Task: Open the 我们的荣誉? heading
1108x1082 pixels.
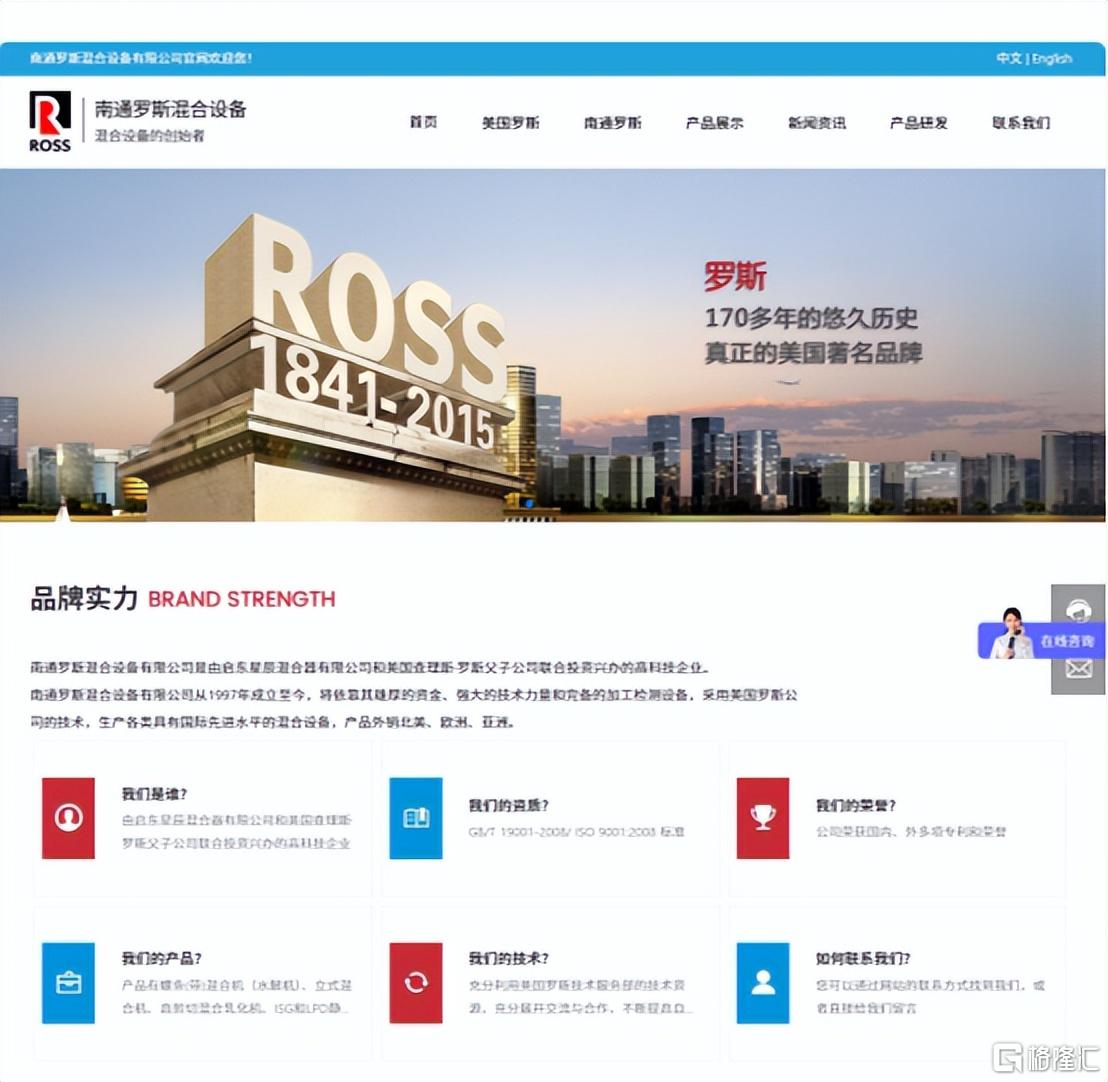Action: (856, 805)
